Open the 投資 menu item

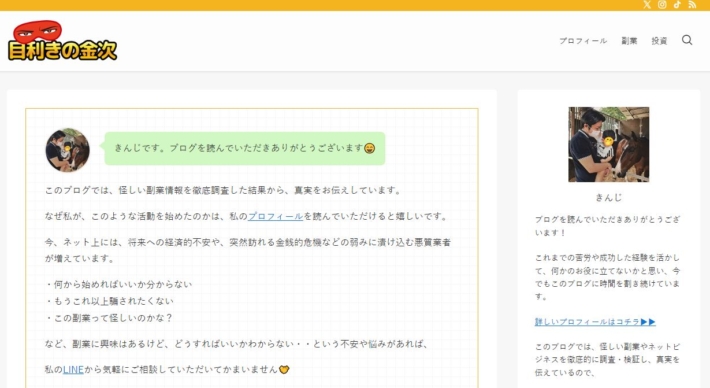(659, 41)
